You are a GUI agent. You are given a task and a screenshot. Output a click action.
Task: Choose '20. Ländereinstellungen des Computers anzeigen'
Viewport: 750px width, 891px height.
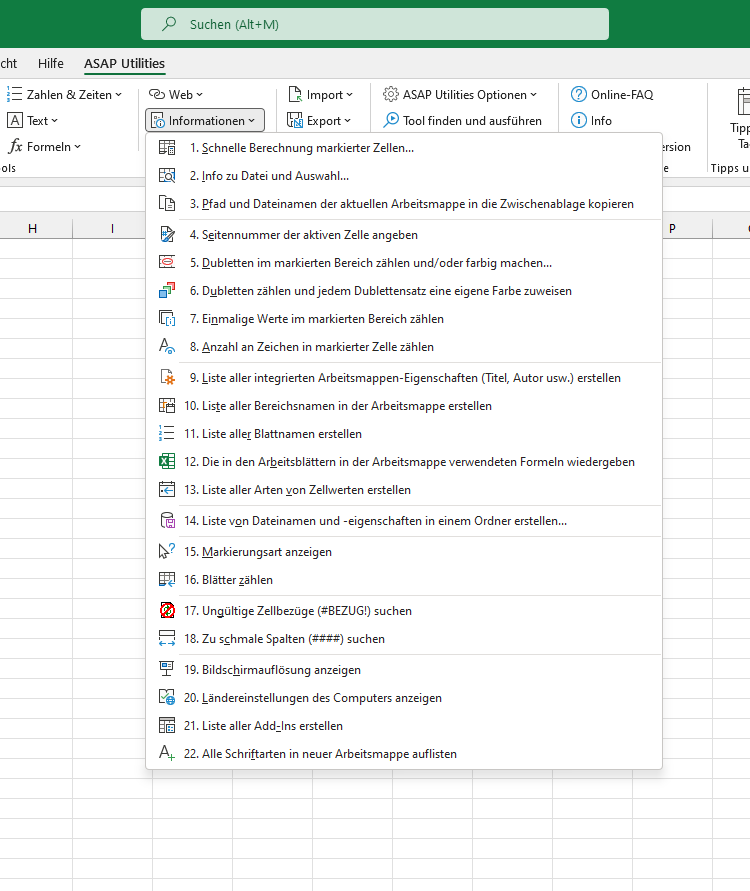404,697
